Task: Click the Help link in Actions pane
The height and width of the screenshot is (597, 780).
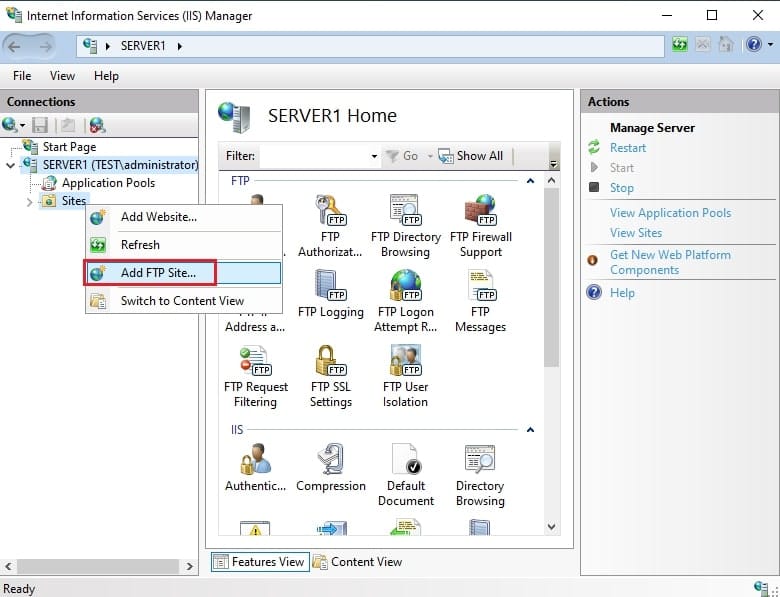Action: point(622,293)
